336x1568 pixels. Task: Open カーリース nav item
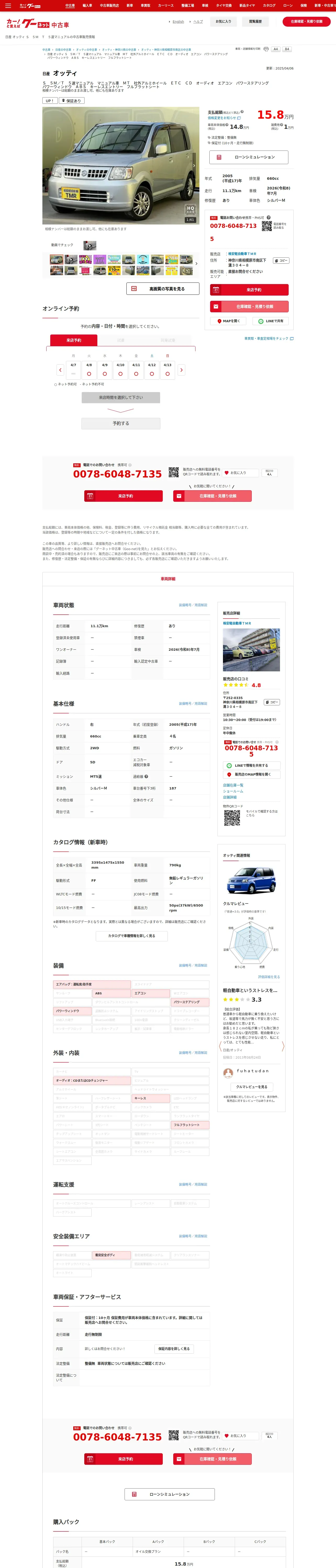click(166, 5)
